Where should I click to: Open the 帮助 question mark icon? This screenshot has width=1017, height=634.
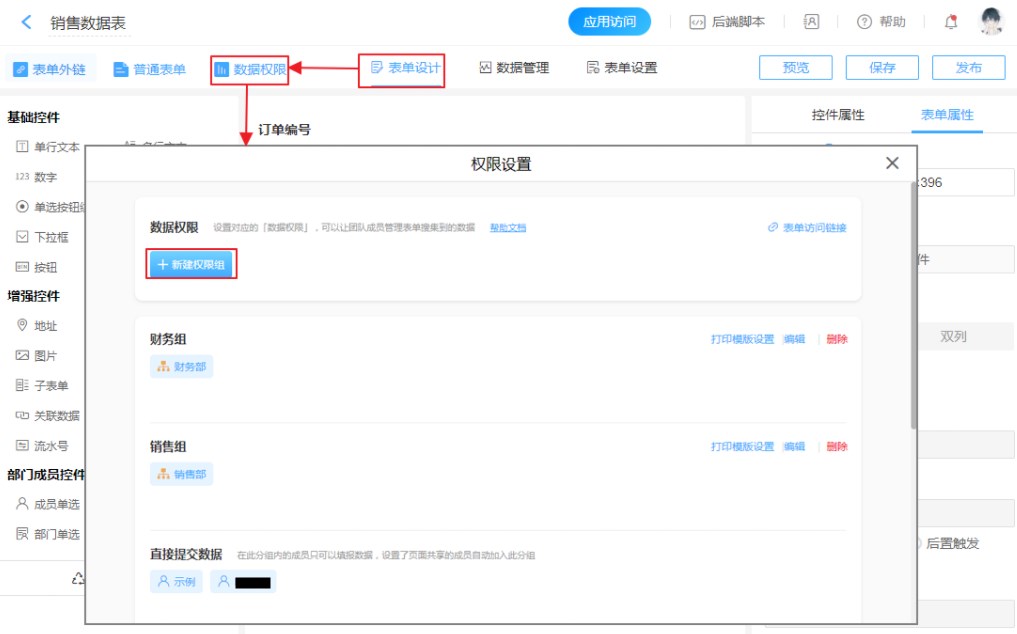click(x=864, y=22)
